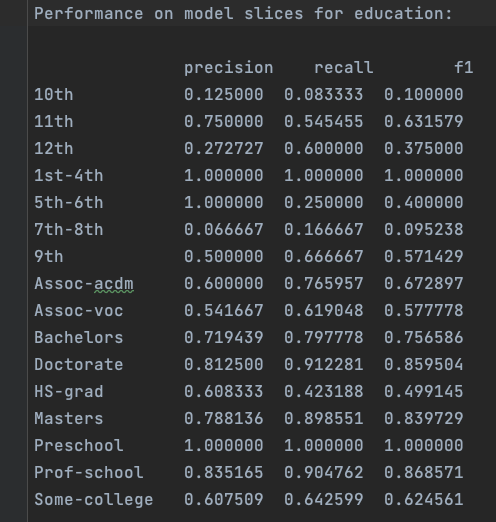Click the HS-grad precision value 0.608333
The image size is (496, 522).
(x=224, y=392)
